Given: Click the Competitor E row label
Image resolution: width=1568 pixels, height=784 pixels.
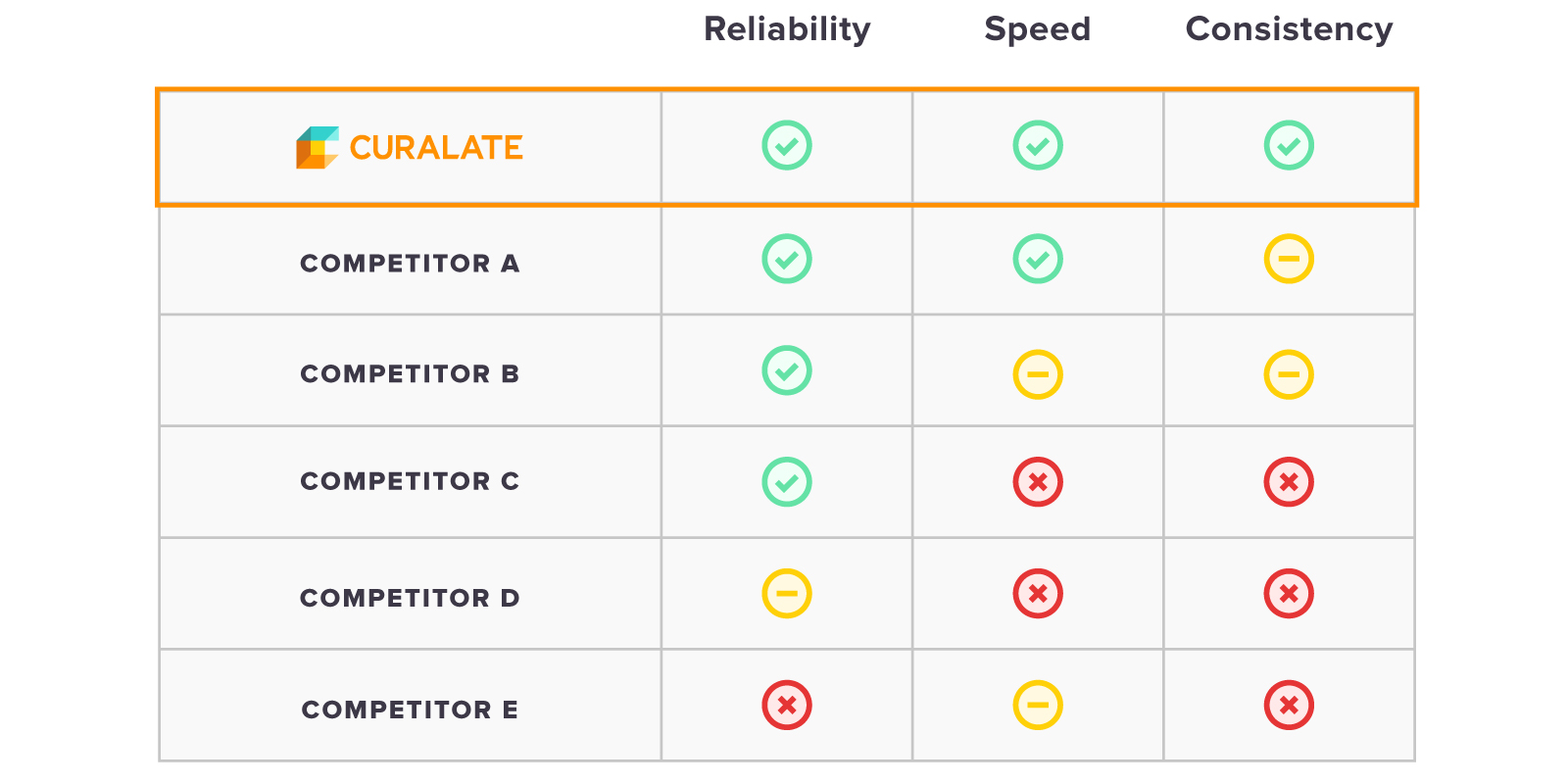Looking at the screenshot, I should pos(410,710).
